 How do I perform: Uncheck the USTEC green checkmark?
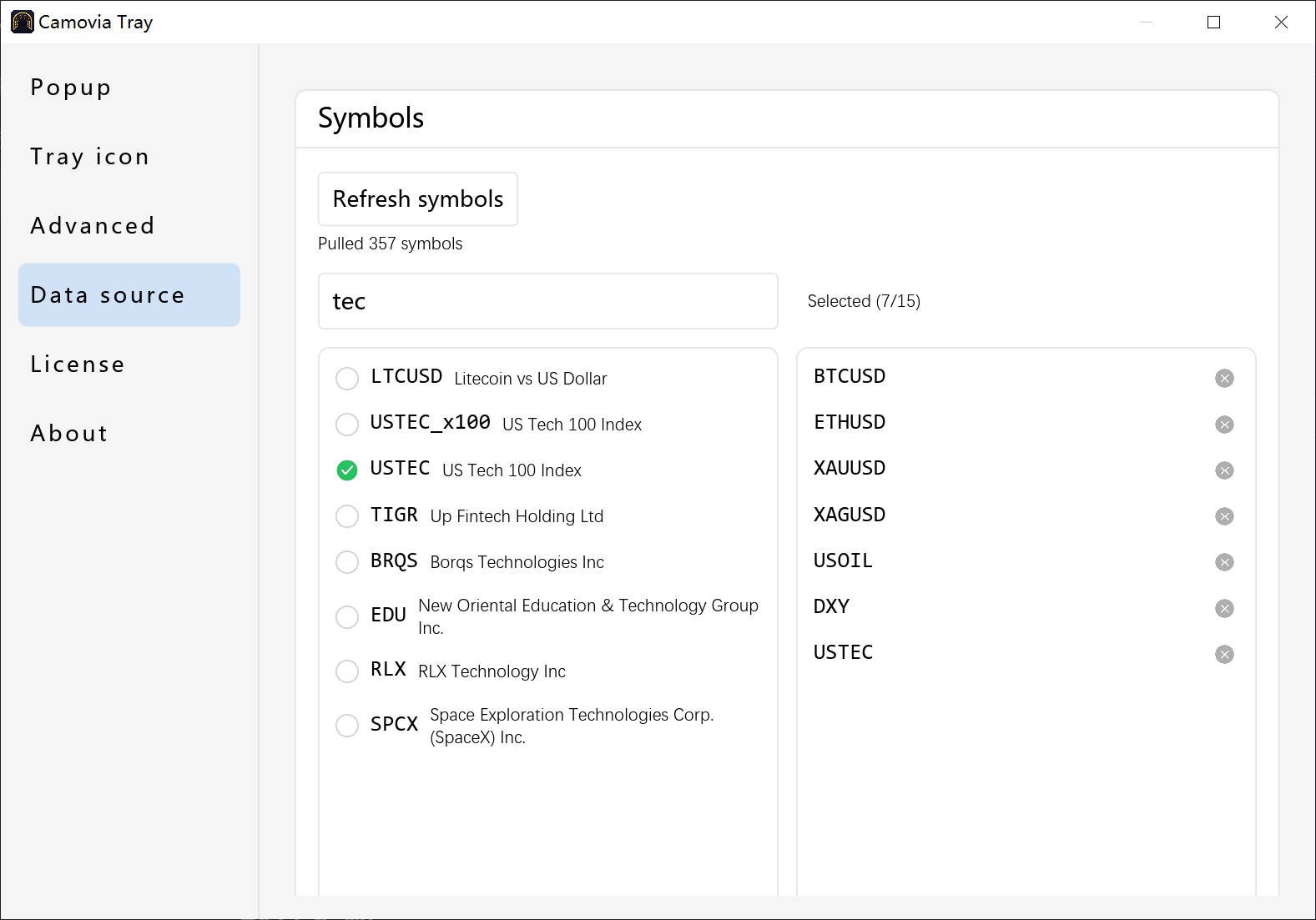[x=347, y=470]
